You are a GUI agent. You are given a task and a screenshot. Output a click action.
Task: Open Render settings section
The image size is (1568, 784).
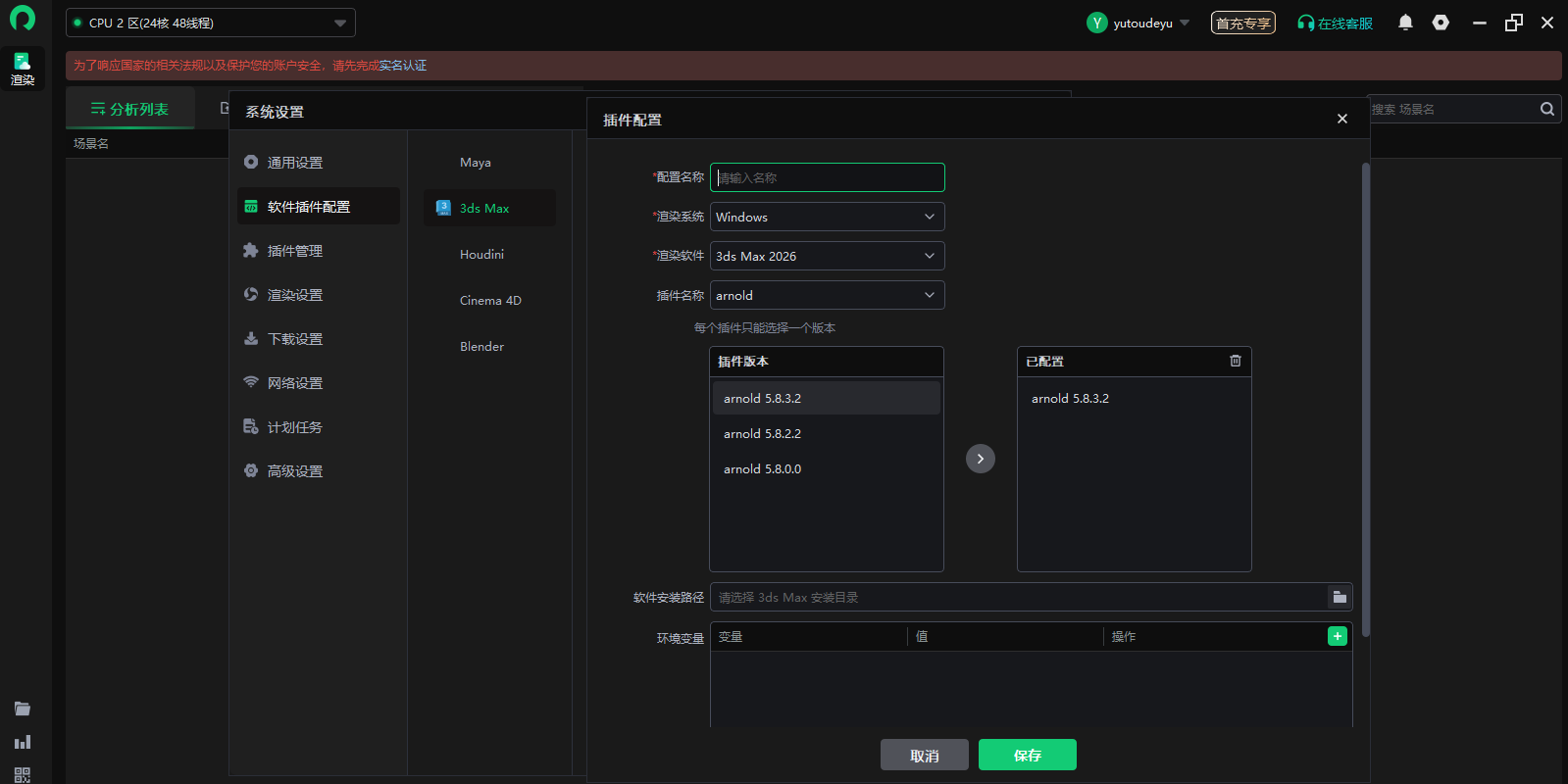coord(319,295)
